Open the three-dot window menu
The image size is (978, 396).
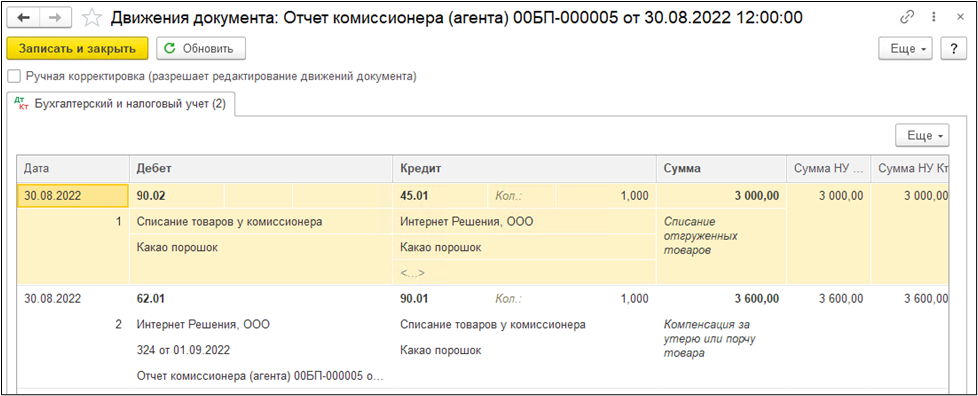click(934, 17)
